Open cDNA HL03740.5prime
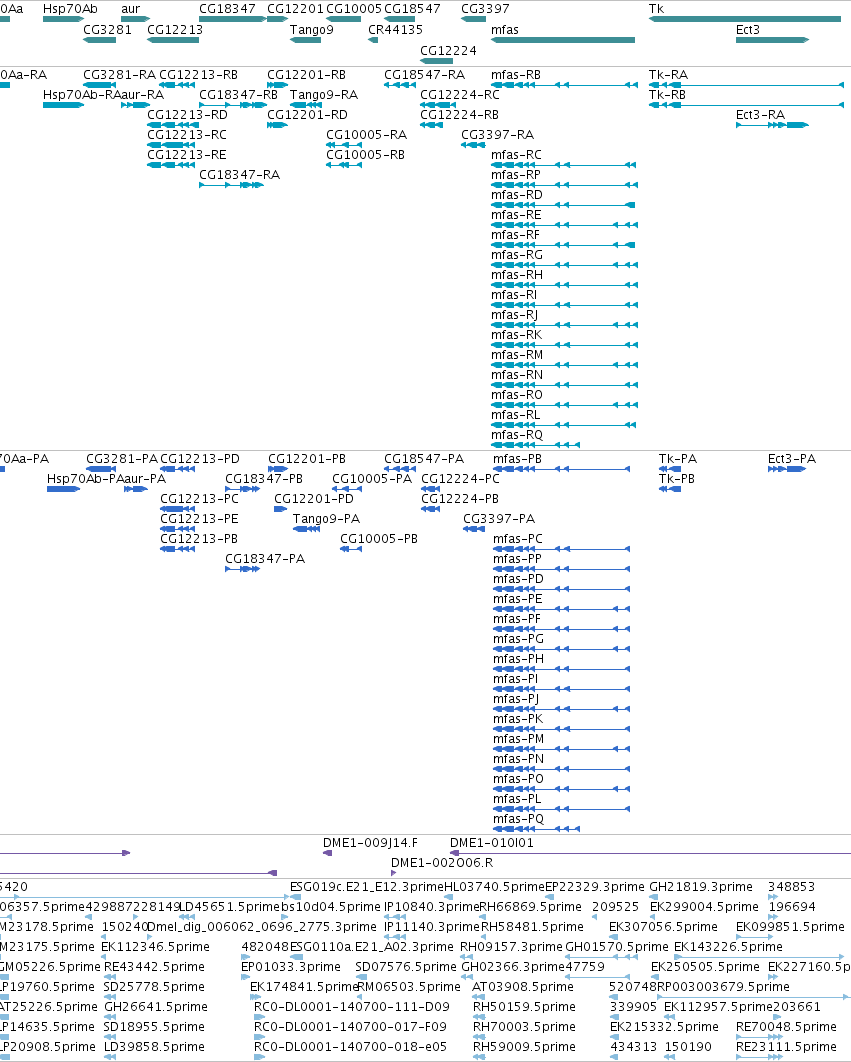Screen dimensions: 851x1062 pos(494,887)
